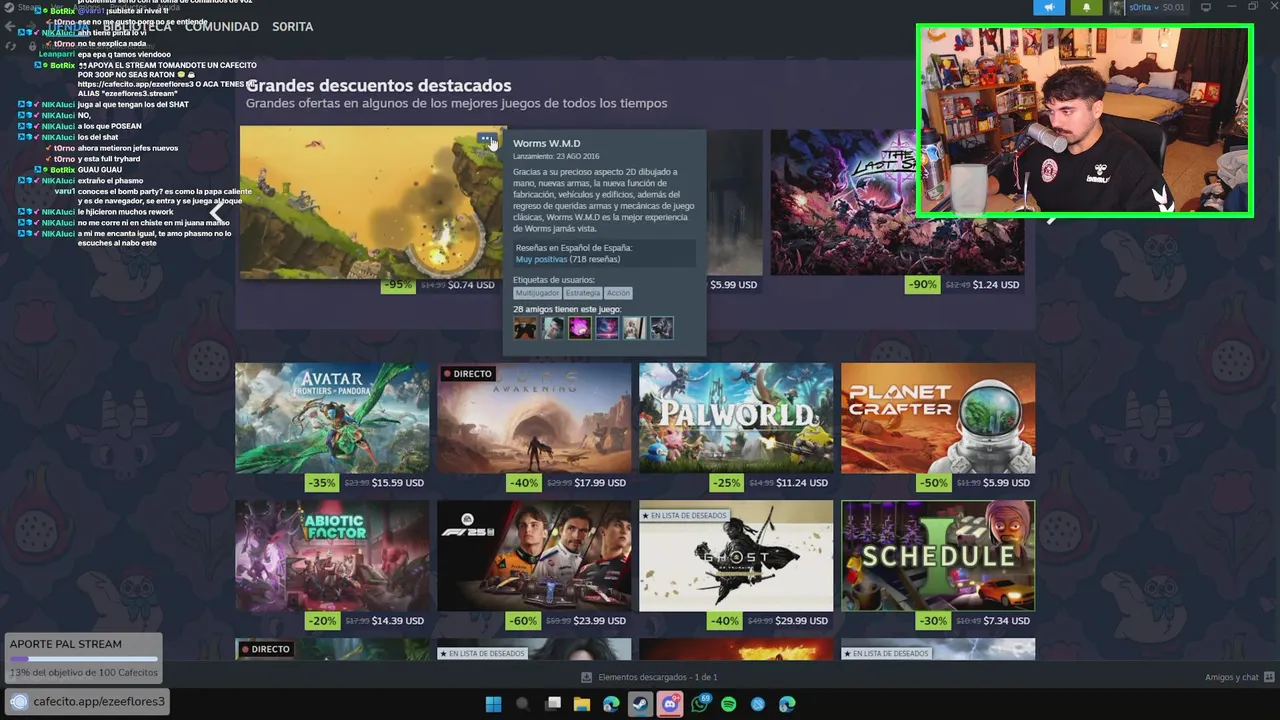1280x720 pixels.
Task: Click F1 25 -60% $23.99 USD price
Action: [569, 621]
